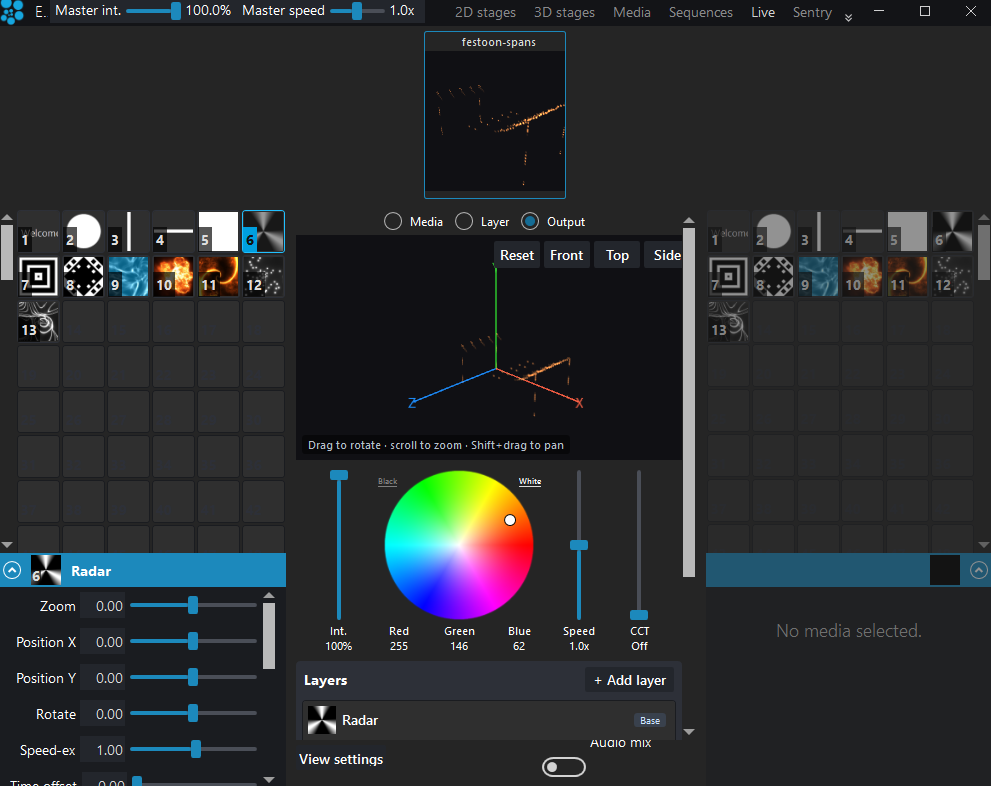The height and width of the screenshot is (786, 991).
Task: Click the Add layer button
Action: point(629,680)
